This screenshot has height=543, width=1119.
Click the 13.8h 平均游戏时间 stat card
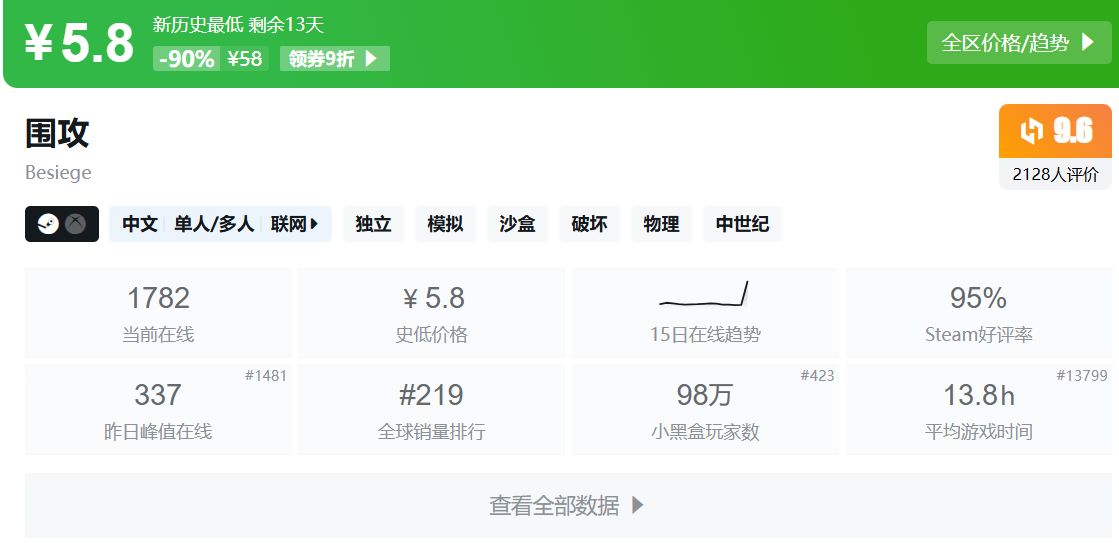pos(979,410)
